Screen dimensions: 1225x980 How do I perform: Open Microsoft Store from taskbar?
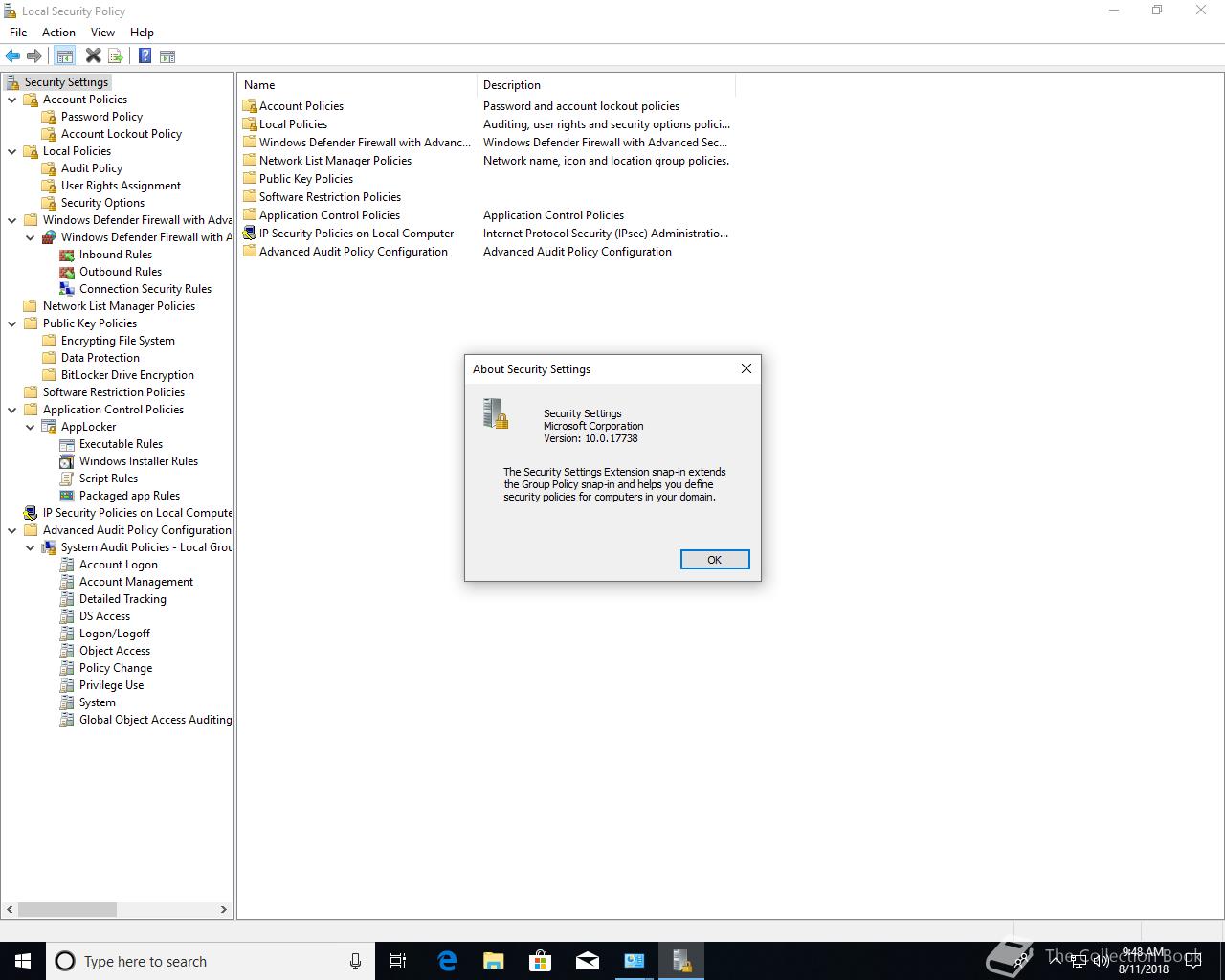(x=541, y=961)
